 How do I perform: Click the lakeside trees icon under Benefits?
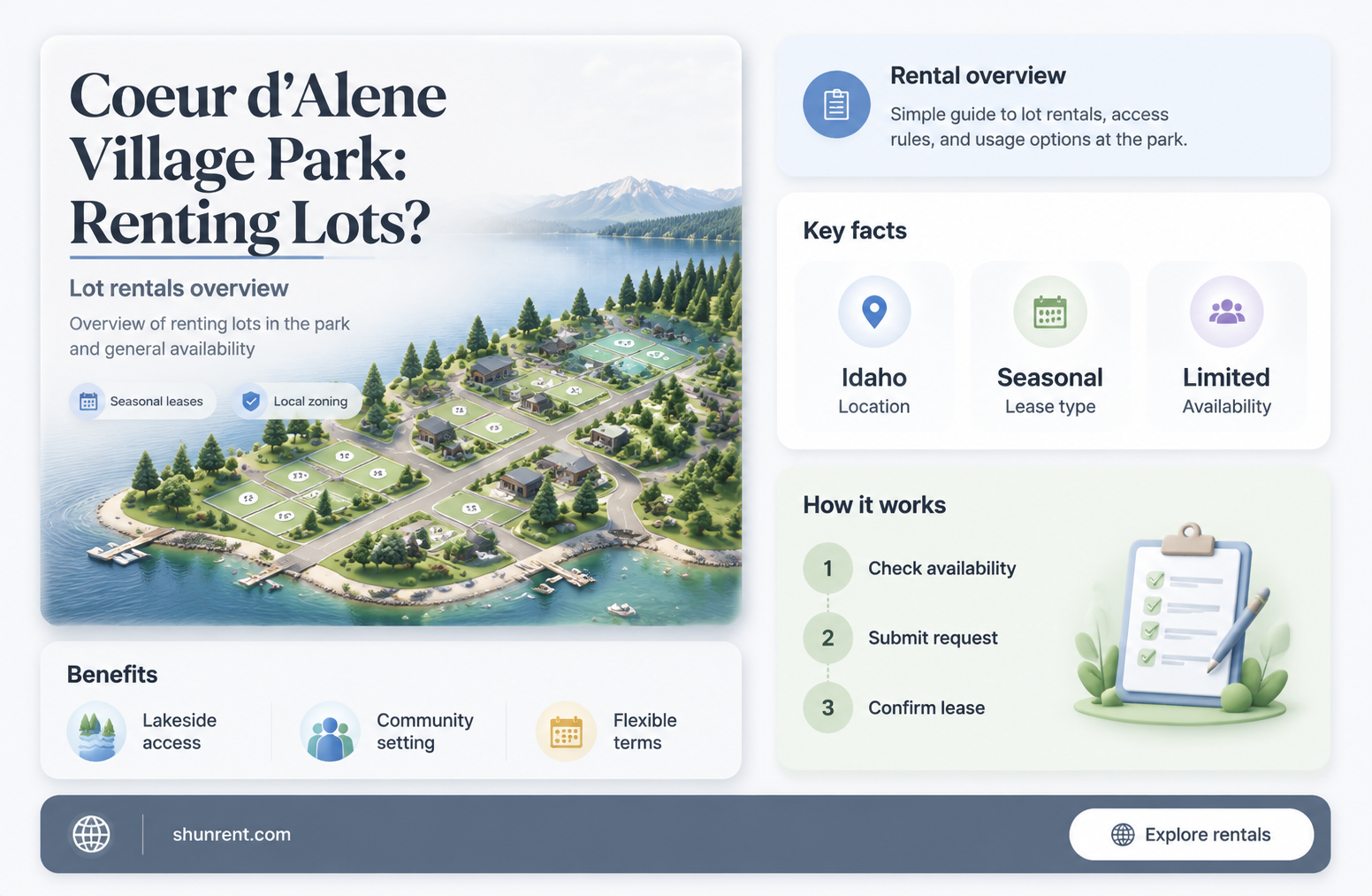pos(96,731)
